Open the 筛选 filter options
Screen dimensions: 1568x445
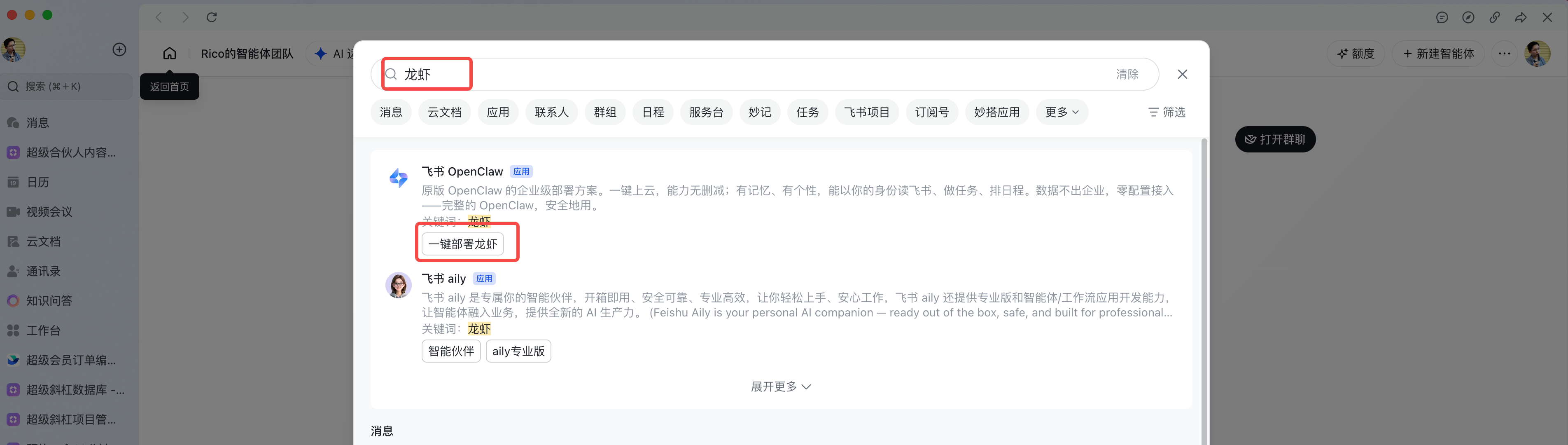[x=1166, y=112]
